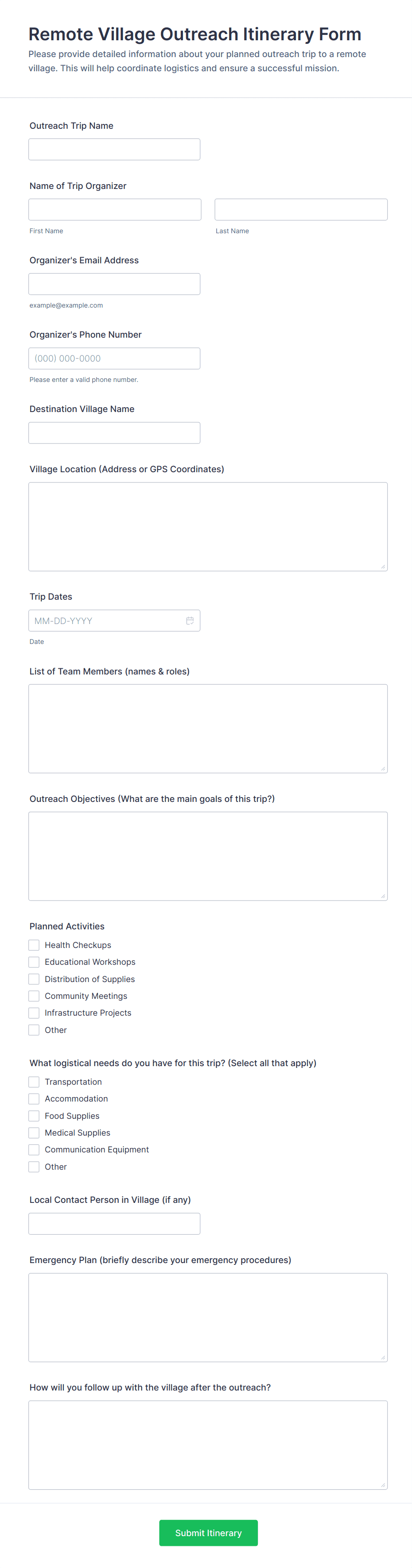This screenshot has width=412, height=1568.
Task: Focus the Emergency Plan text area
Action: (x=208, y=1317)
